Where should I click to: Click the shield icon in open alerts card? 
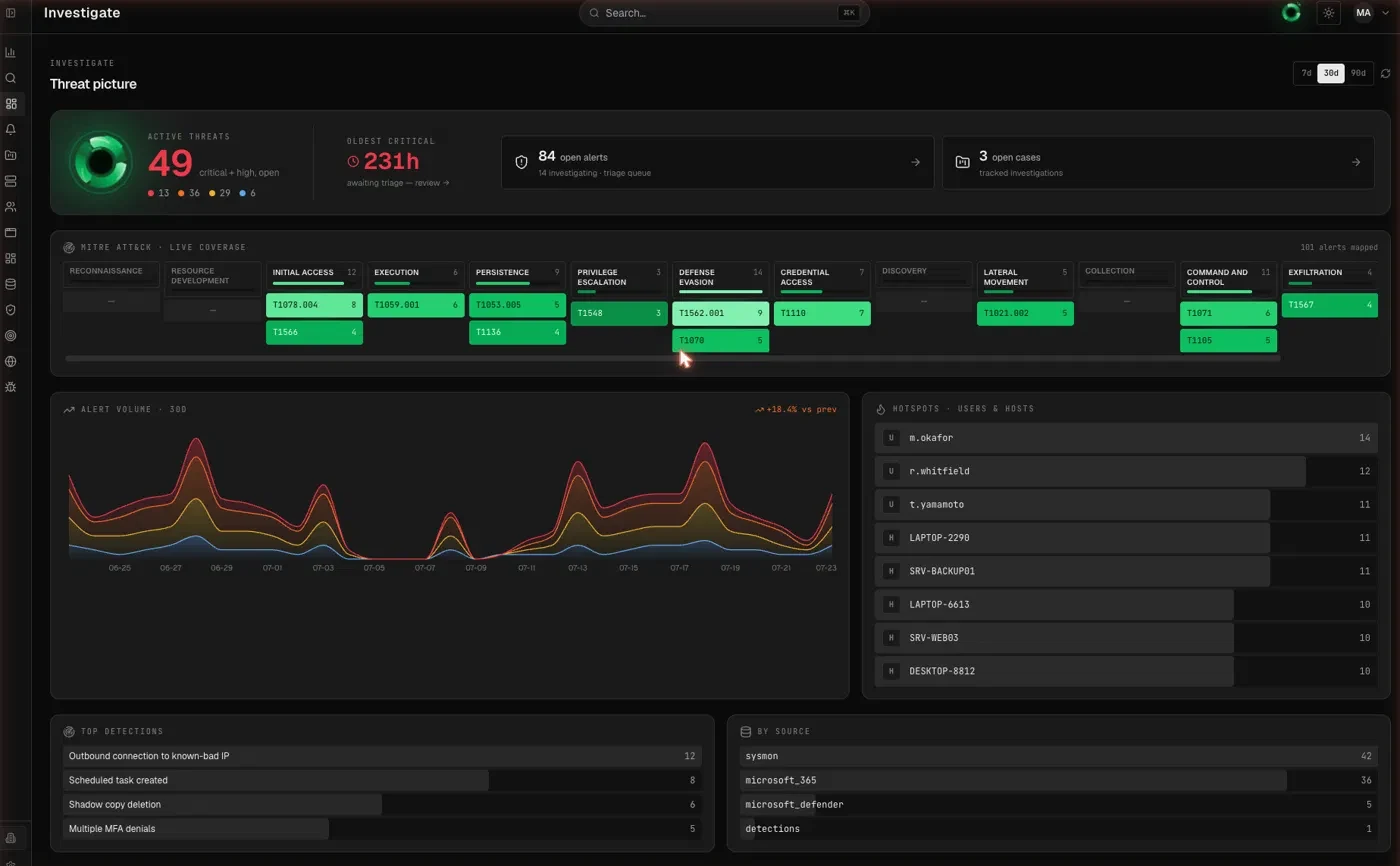521,162
